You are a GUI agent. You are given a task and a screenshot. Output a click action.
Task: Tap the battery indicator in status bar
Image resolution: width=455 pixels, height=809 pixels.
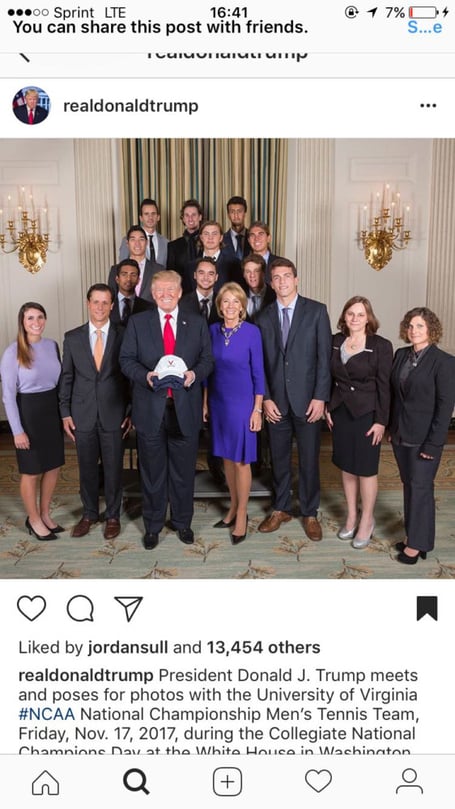pos(424,12)
